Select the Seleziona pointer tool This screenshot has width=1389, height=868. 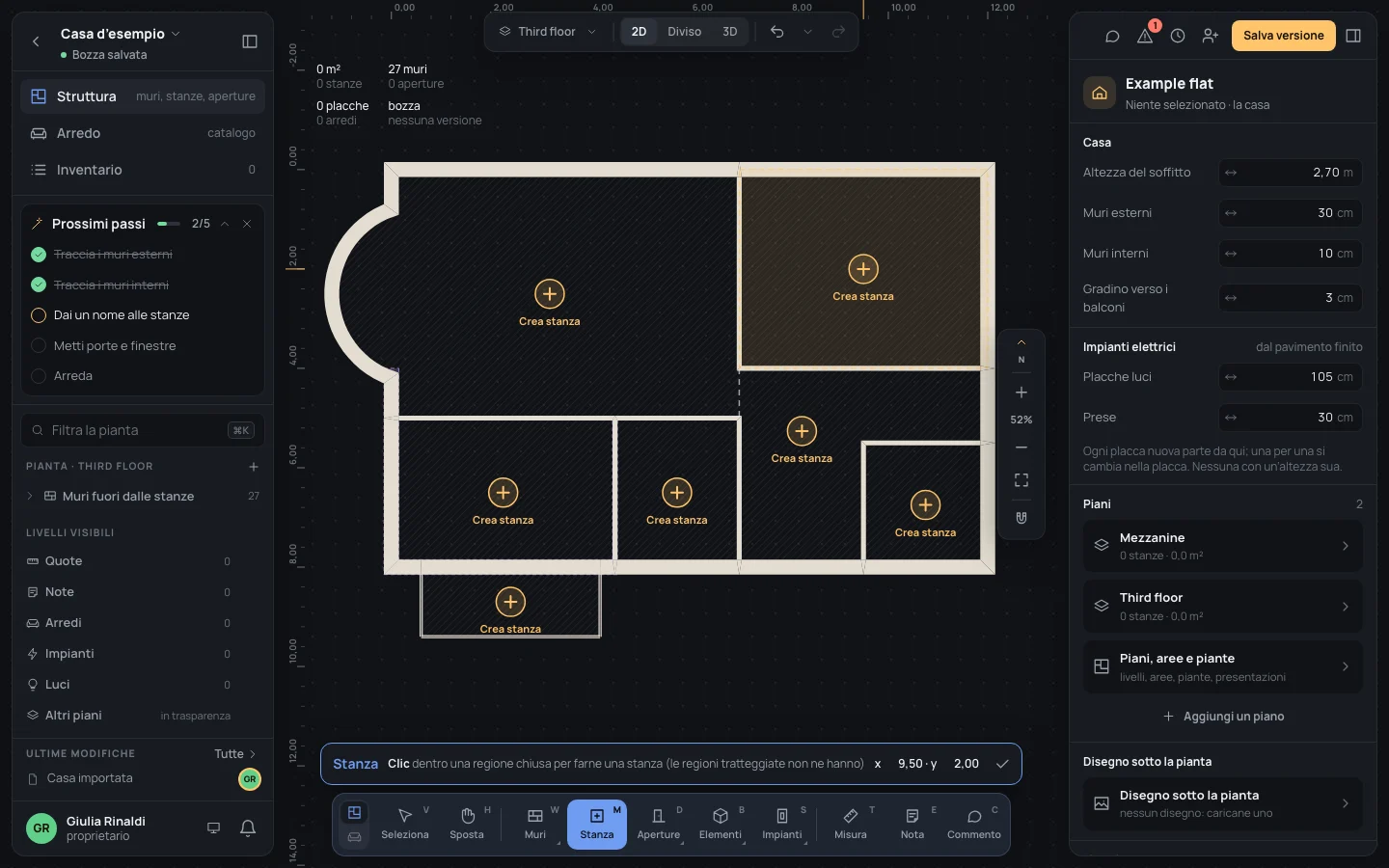click(405, 825)
